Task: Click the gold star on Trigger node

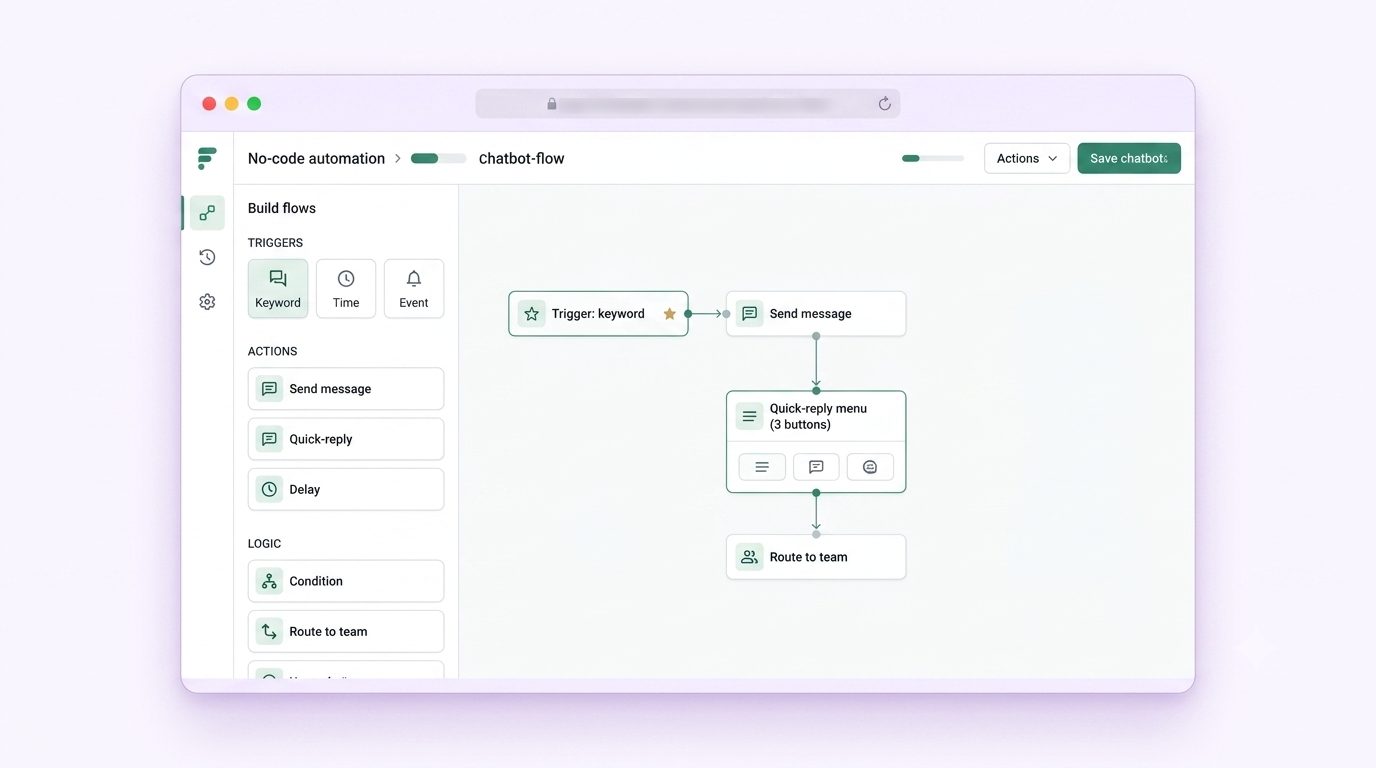Action: click(669, 314)
